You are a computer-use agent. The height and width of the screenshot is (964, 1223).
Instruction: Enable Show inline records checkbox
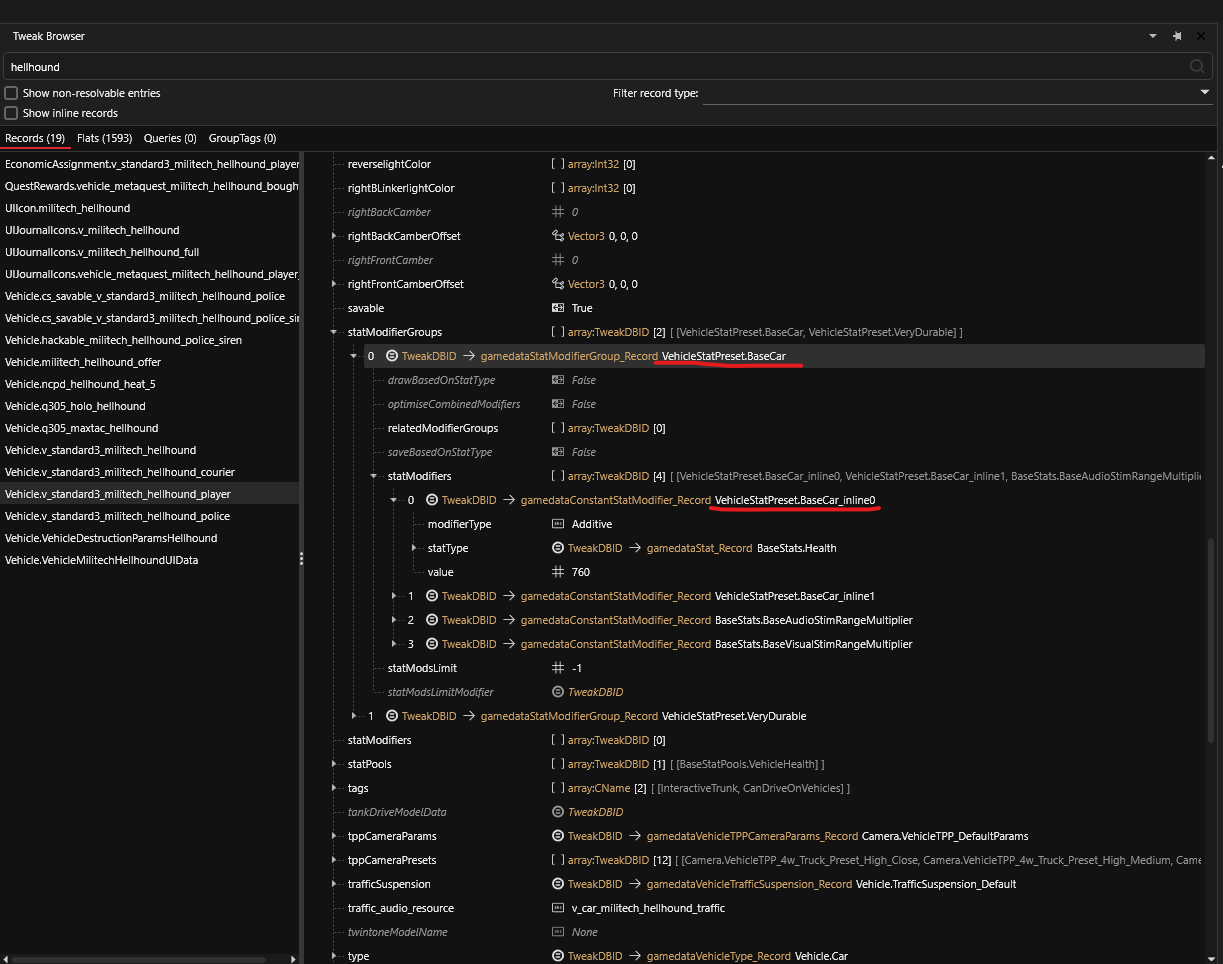pyautogui.click(x=11, y=113)
